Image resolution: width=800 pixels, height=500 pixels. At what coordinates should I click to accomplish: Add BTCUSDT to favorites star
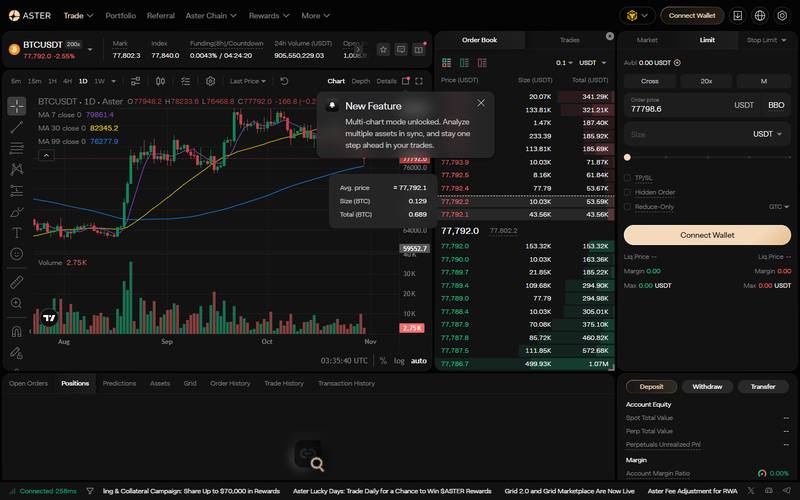pyautogui.click(x=383, y=49)
